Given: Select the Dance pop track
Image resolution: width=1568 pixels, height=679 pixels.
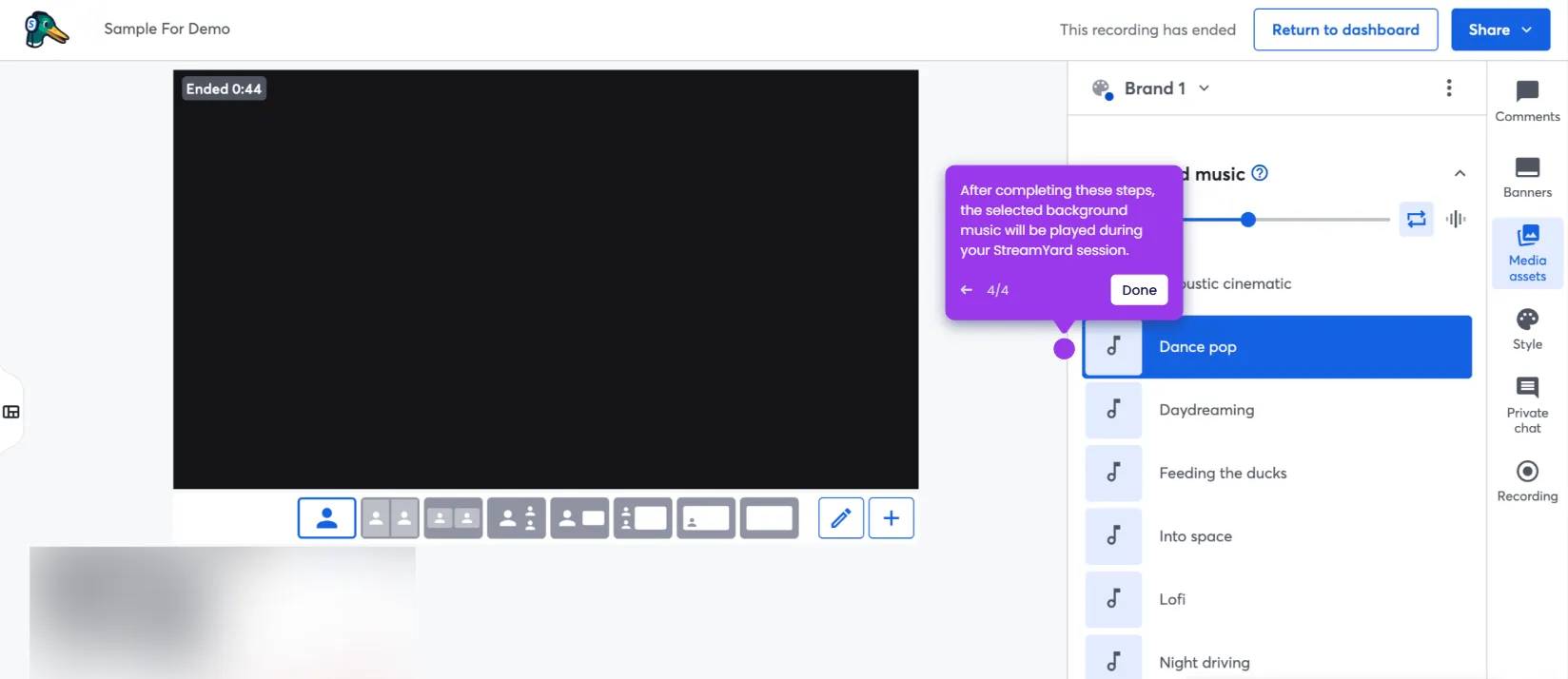Looking at the screenshot, I should [1277, 347].
